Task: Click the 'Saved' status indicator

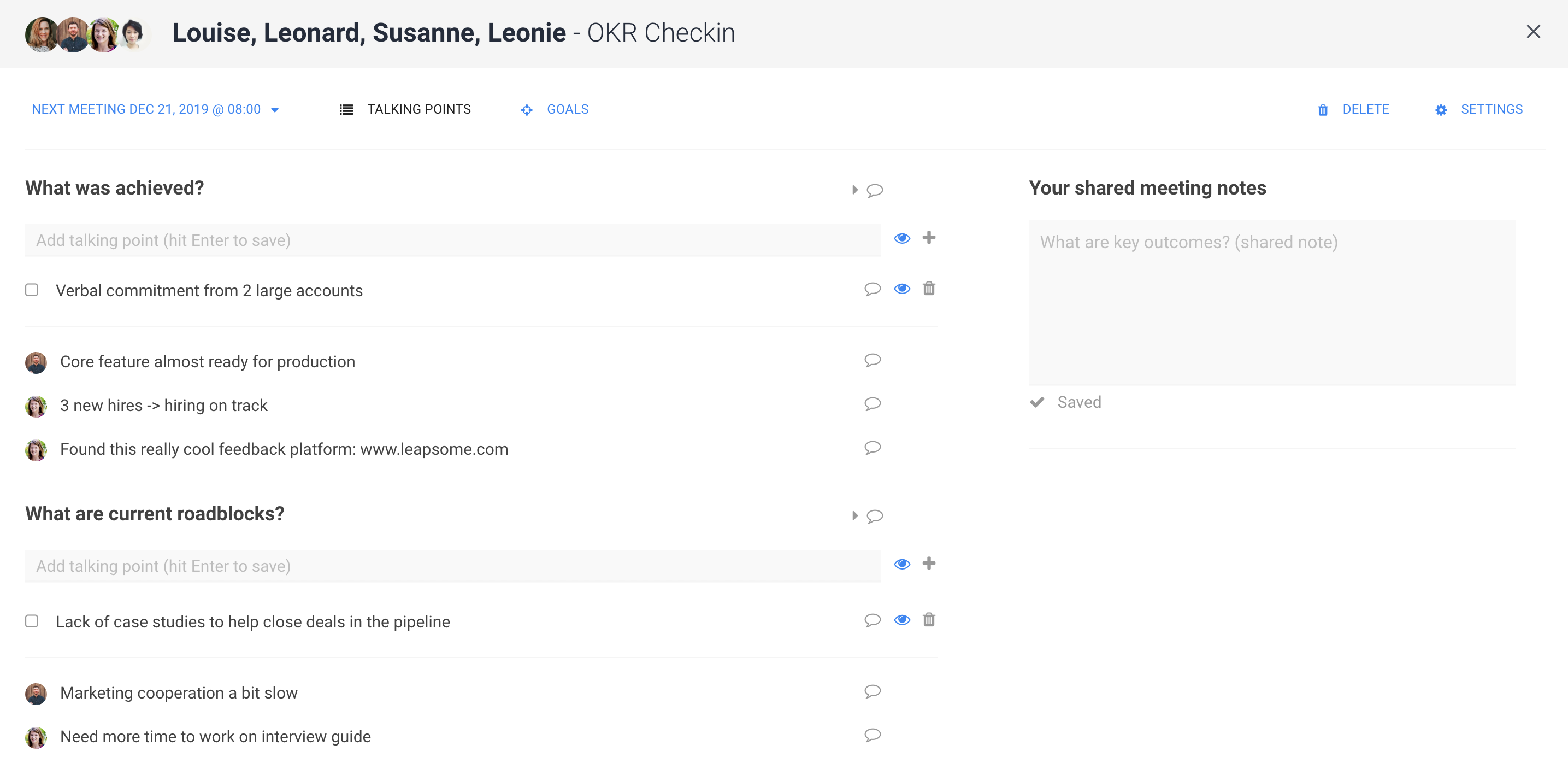Action: pos(1065,402)
